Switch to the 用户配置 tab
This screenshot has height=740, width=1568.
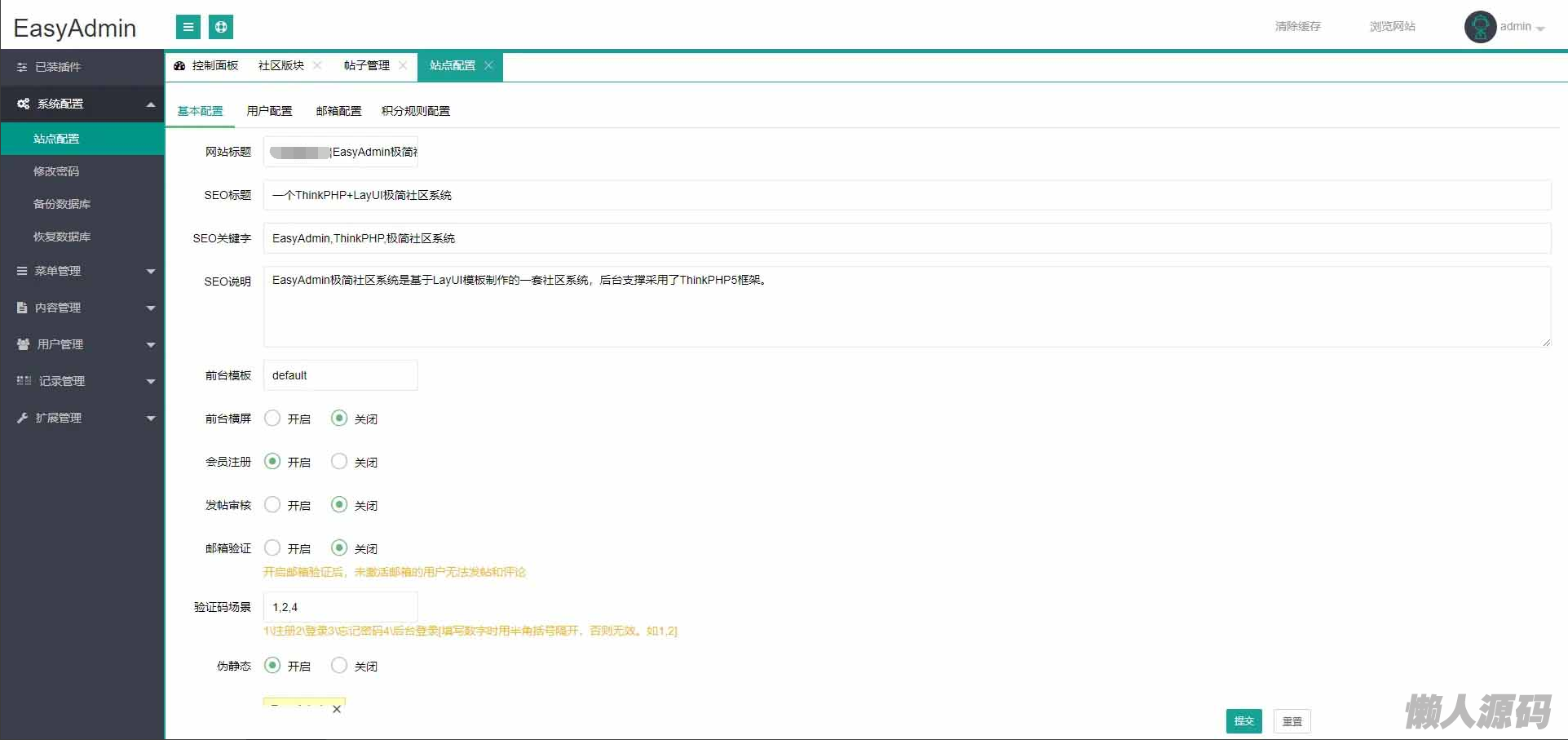point(269,111)
